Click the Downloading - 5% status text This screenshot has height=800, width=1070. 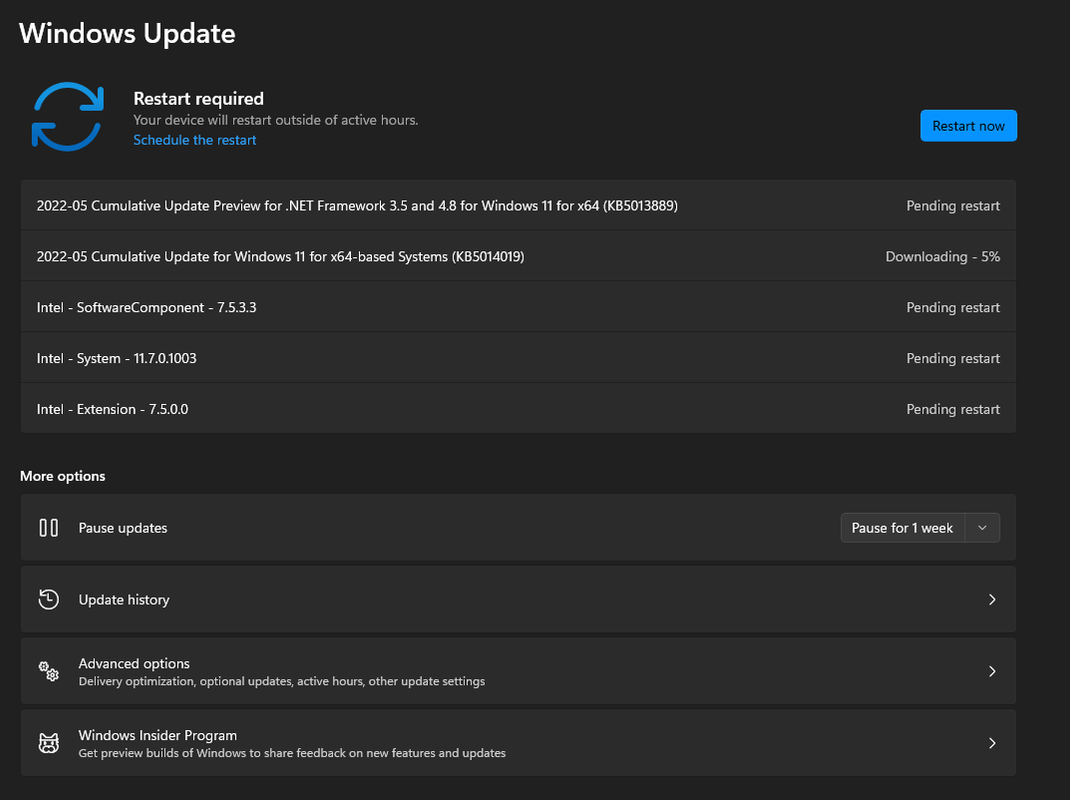point(942,257)
